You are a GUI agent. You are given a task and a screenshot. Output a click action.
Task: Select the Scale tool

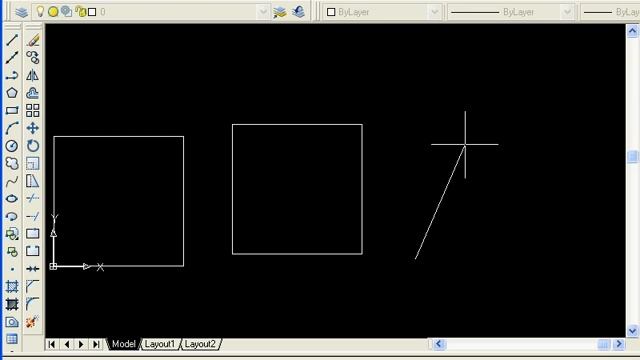coord(33,163)
